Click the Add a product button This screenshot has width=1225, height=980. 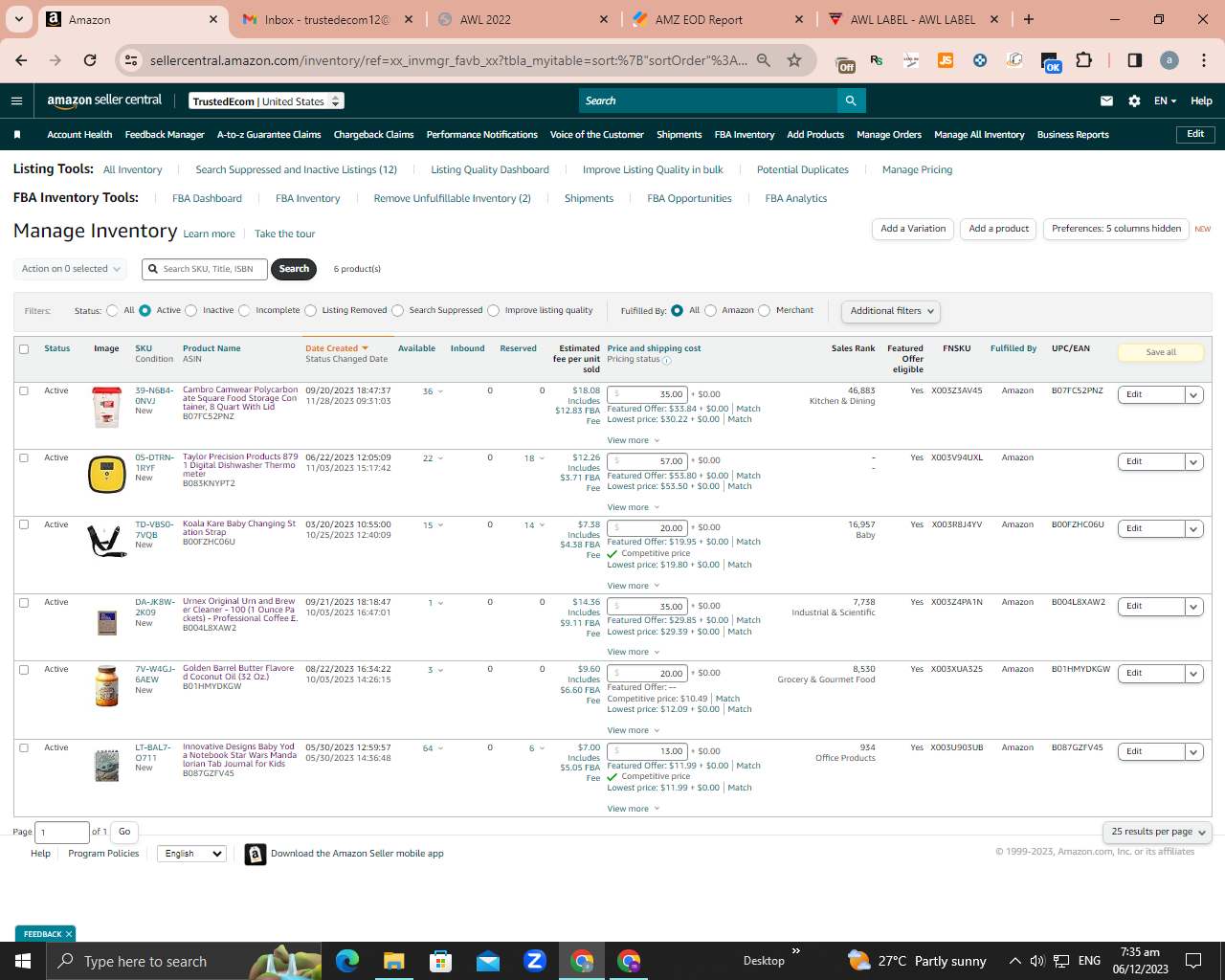pyautogui.click(x=998, y=229)
